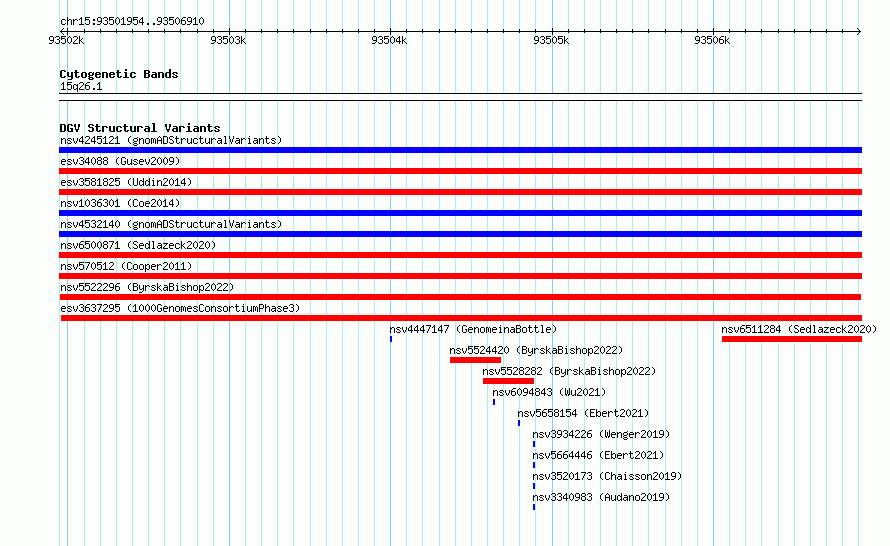Open the nsv5522296 (ByrskaBishop2022) label
The height and width of the screenshot is (546, 890).
click(x=147, y=287)
